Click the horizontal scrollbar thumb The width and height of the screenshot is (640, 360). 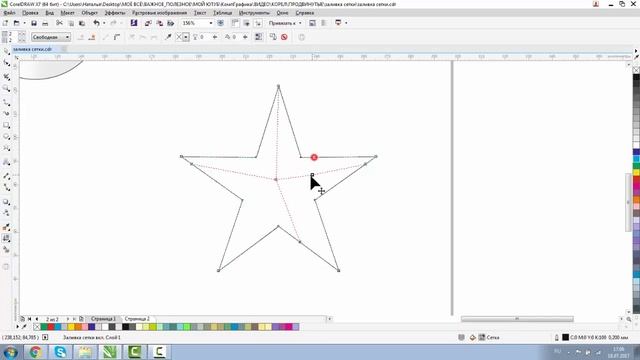(517, 319)
